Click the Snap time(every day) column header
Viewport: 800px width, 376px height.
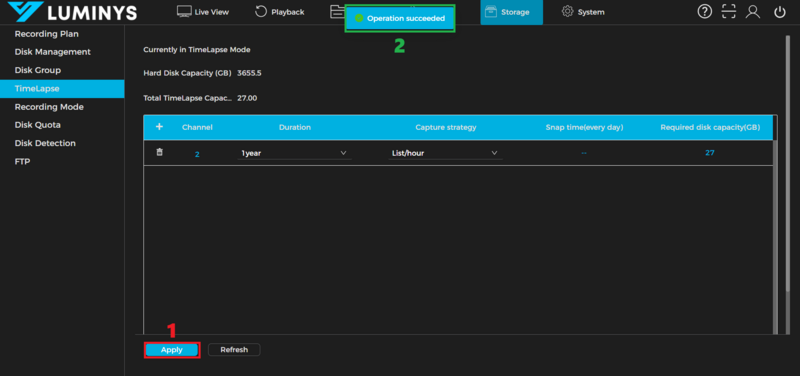[x=584, y=127]
